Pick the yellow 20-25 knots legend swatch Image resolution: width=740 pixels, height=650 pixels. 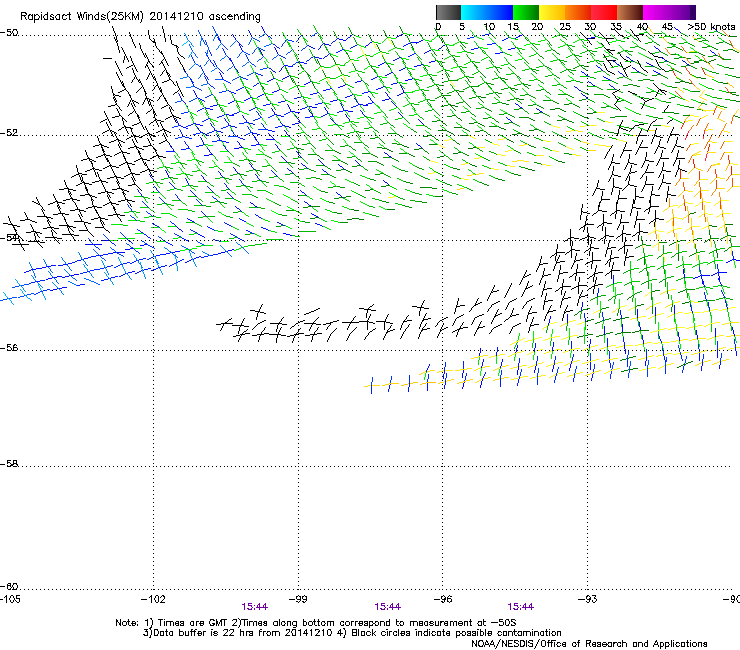pyautogui.click(x=552, y=12)
